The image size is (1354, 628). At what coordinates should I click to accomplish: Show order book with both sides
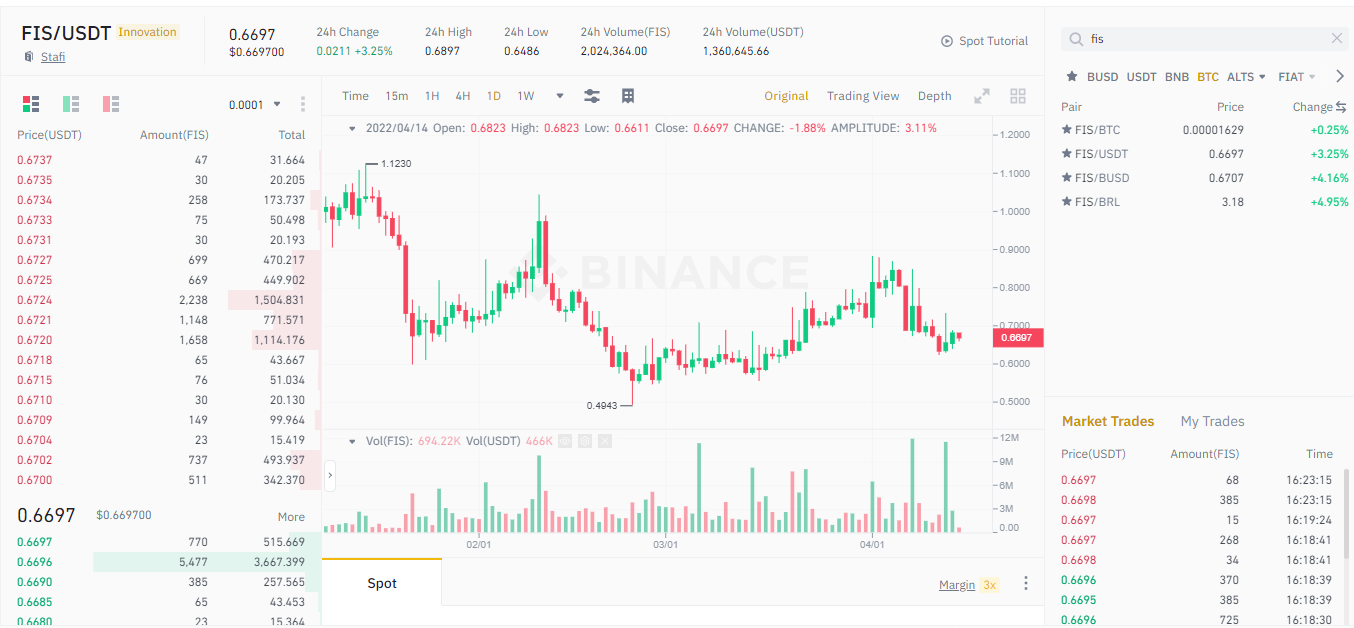pyautogui.click(x=30, y=103)
